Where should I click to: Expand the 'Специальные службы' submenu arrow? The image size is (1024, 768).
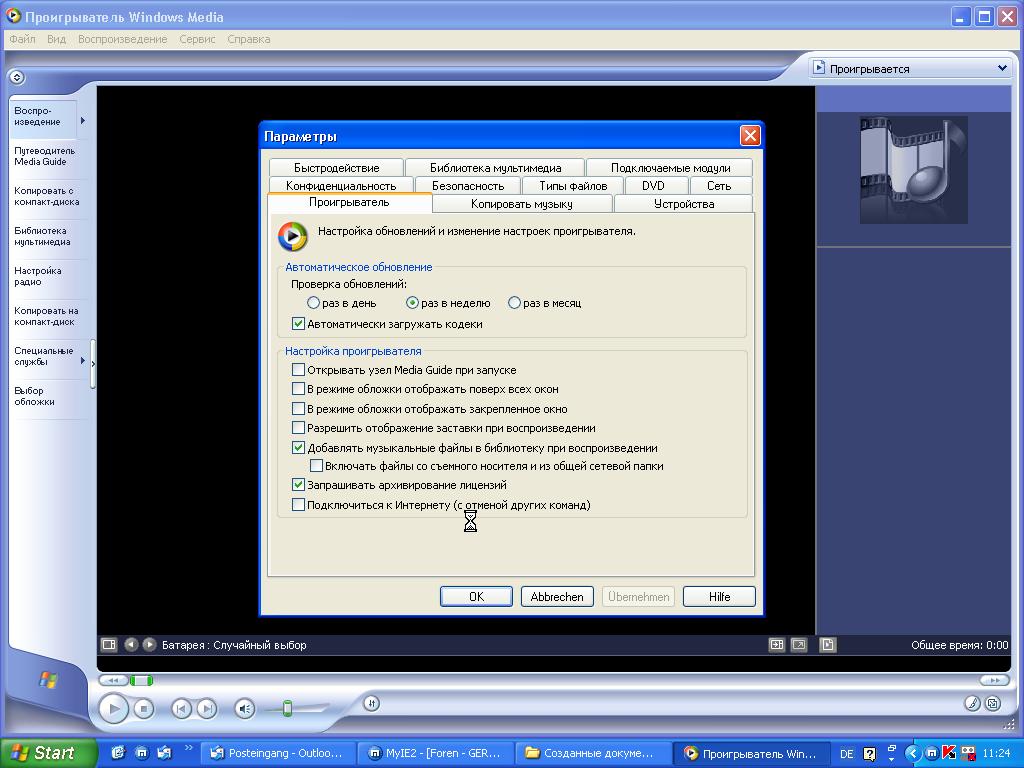pyautogui.click(x=83, y=360)
